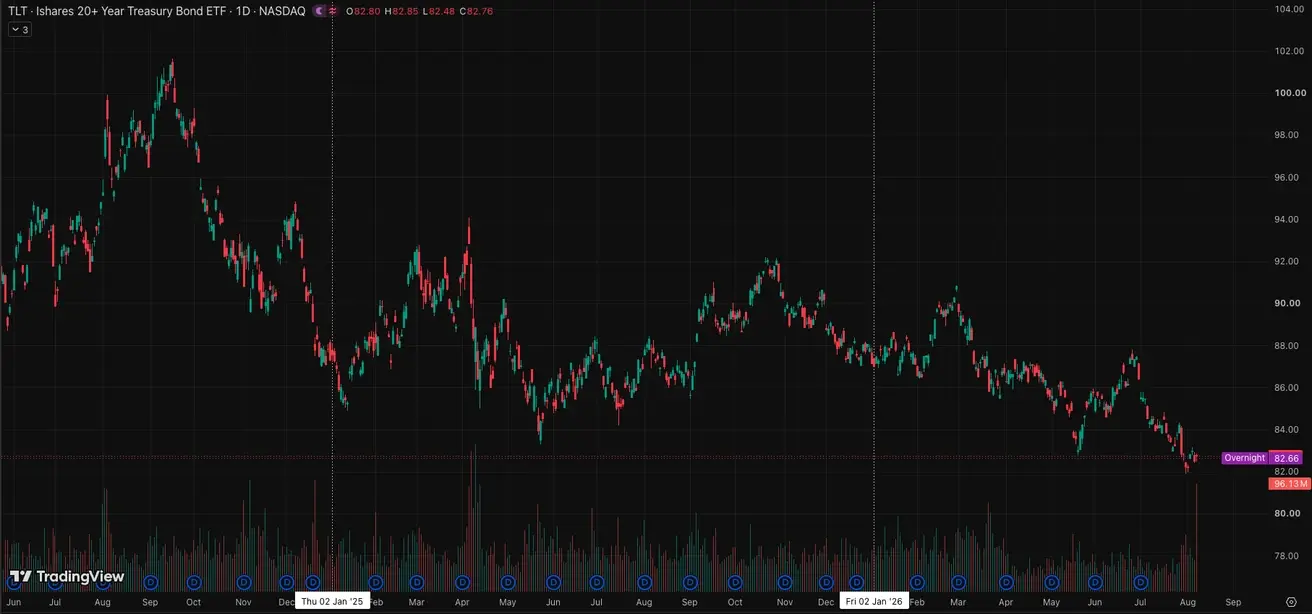
Task: Click the June 2026 dividend marker
Action: [x=1095, y=581]
